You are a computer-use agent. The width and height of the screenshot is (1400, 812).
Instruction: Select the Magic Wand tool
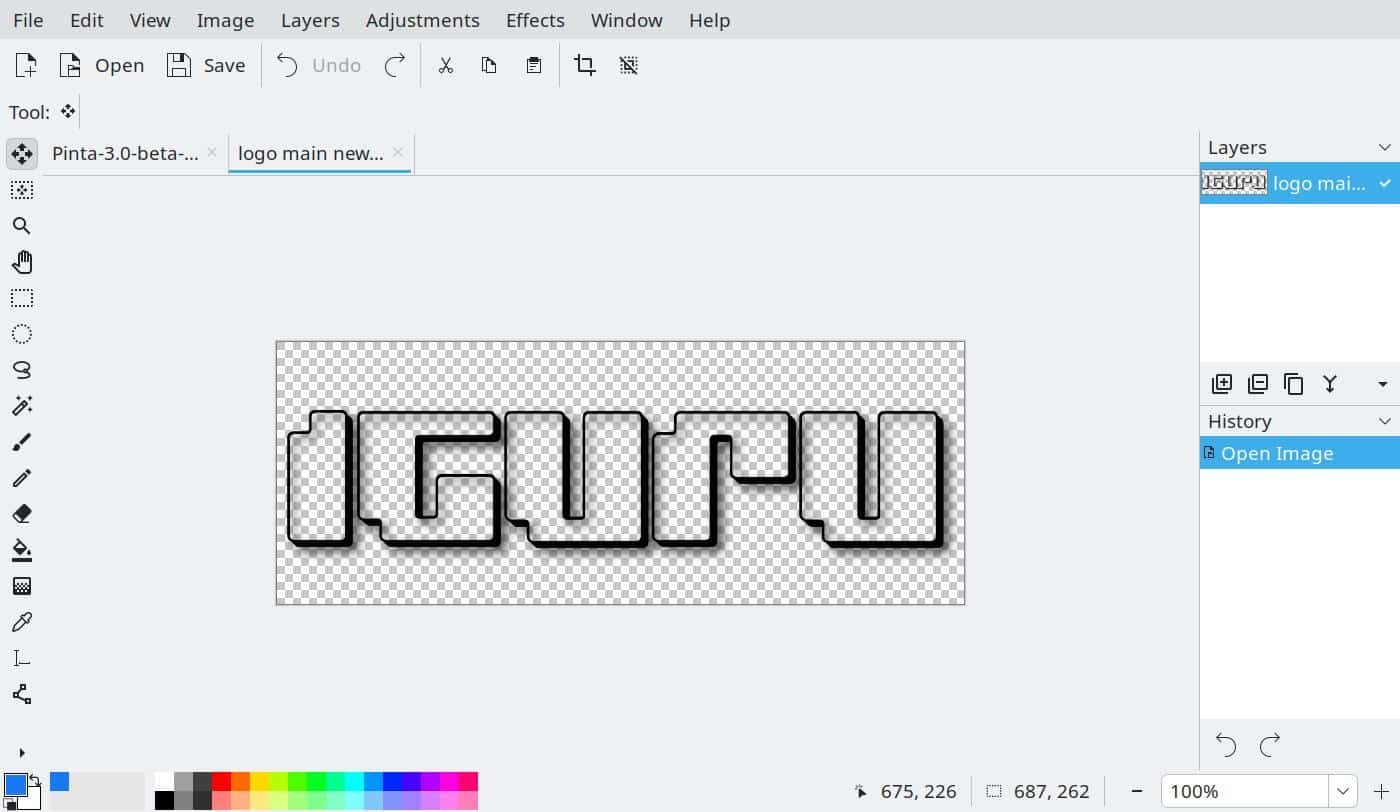coord(22,406)
